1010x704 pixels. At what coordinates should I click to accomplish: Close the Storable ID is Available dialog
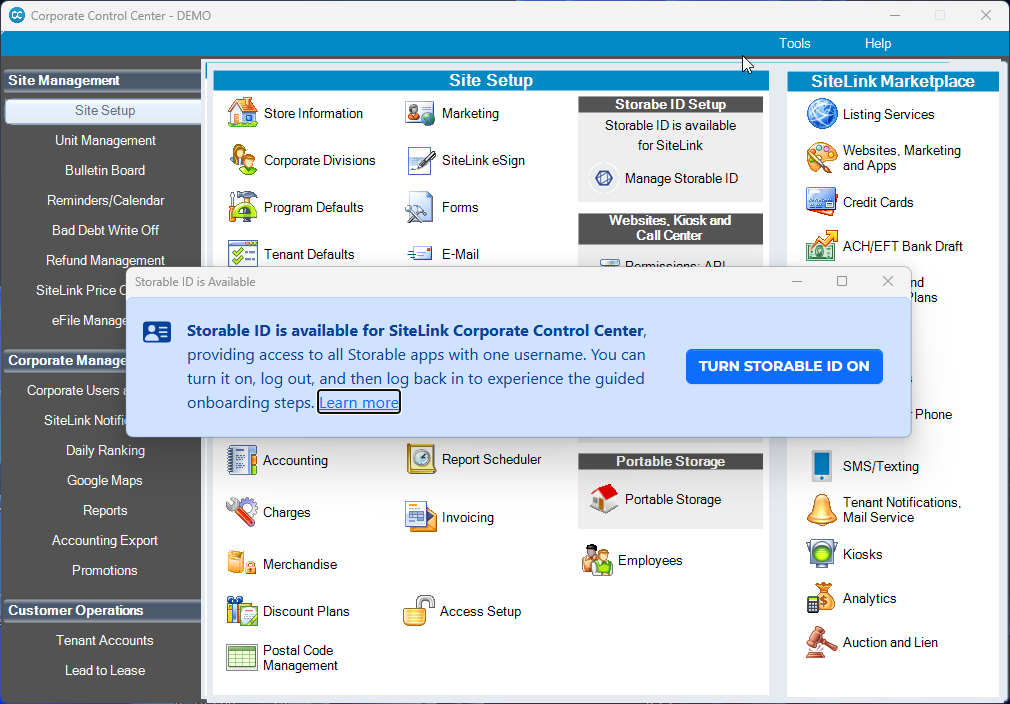888,281
